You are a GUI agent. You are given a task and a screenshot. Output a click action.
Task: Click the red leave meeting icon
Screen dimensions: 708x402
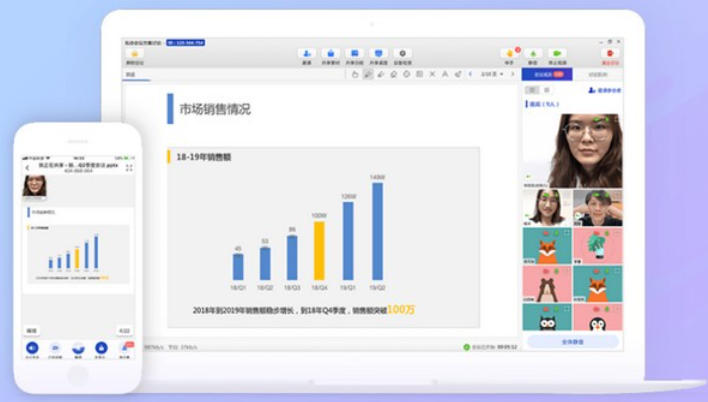(609, 53)
